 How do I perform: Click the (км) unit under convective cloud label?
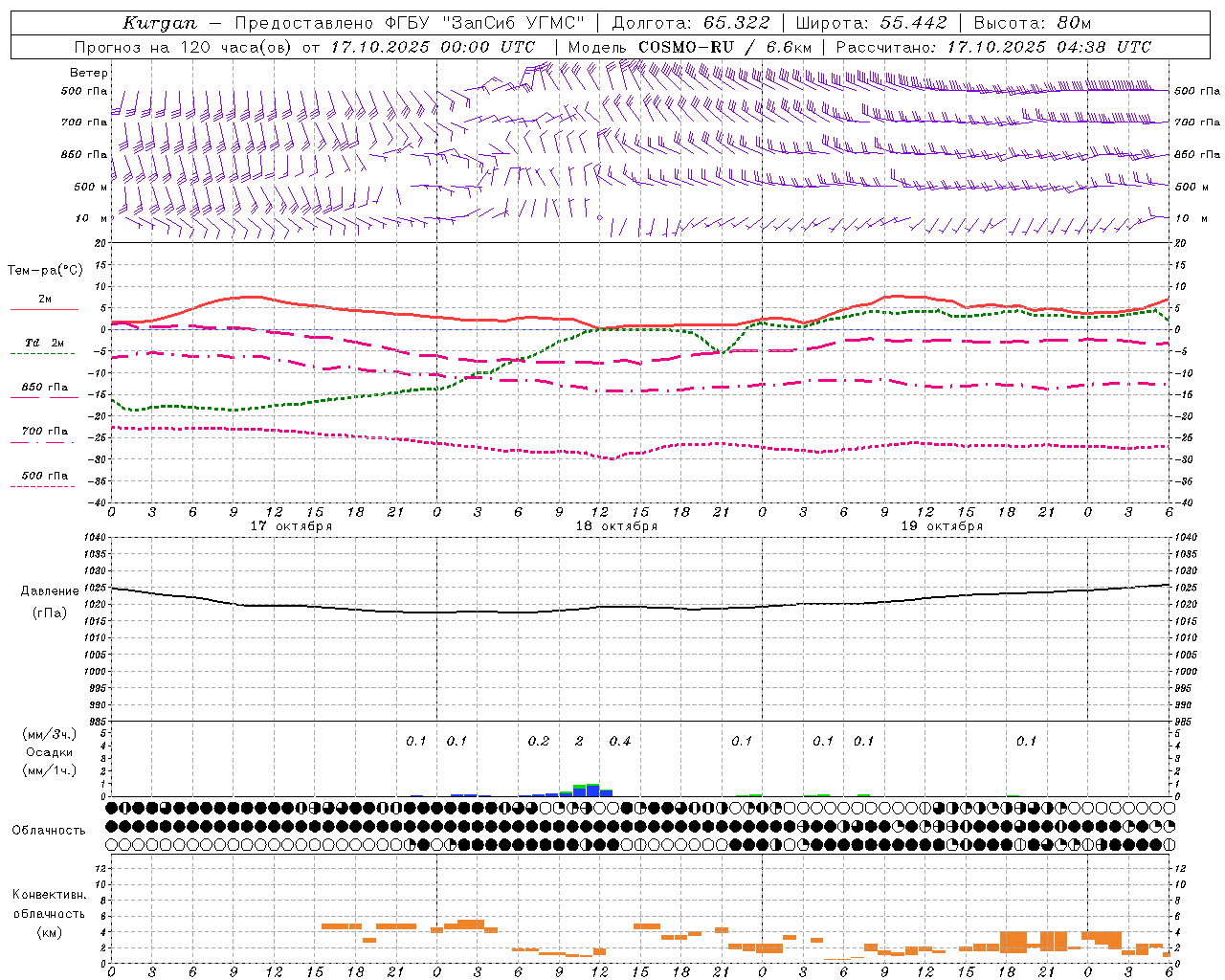[50, 932]
